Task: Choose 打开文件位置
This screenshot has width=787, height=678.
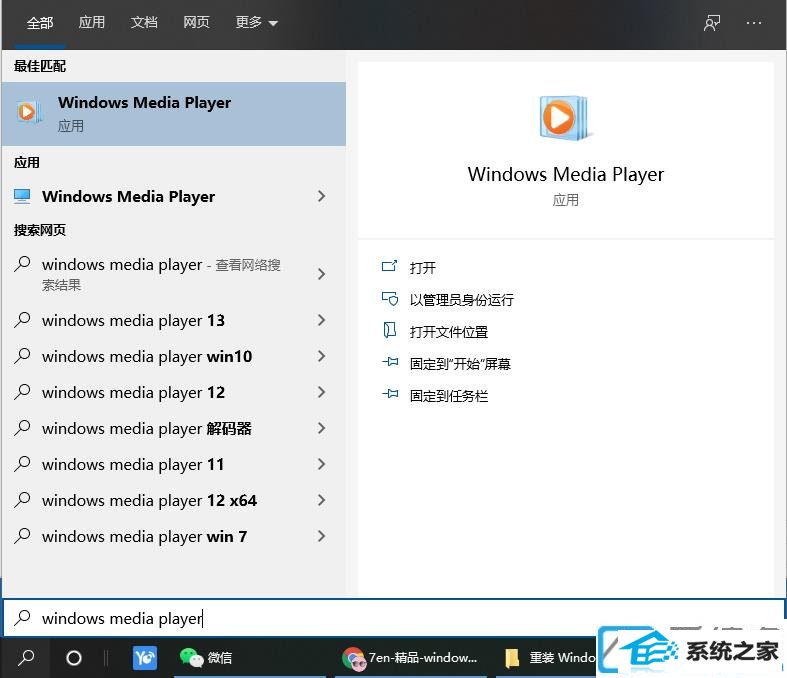Action: [x=449, y=331]
